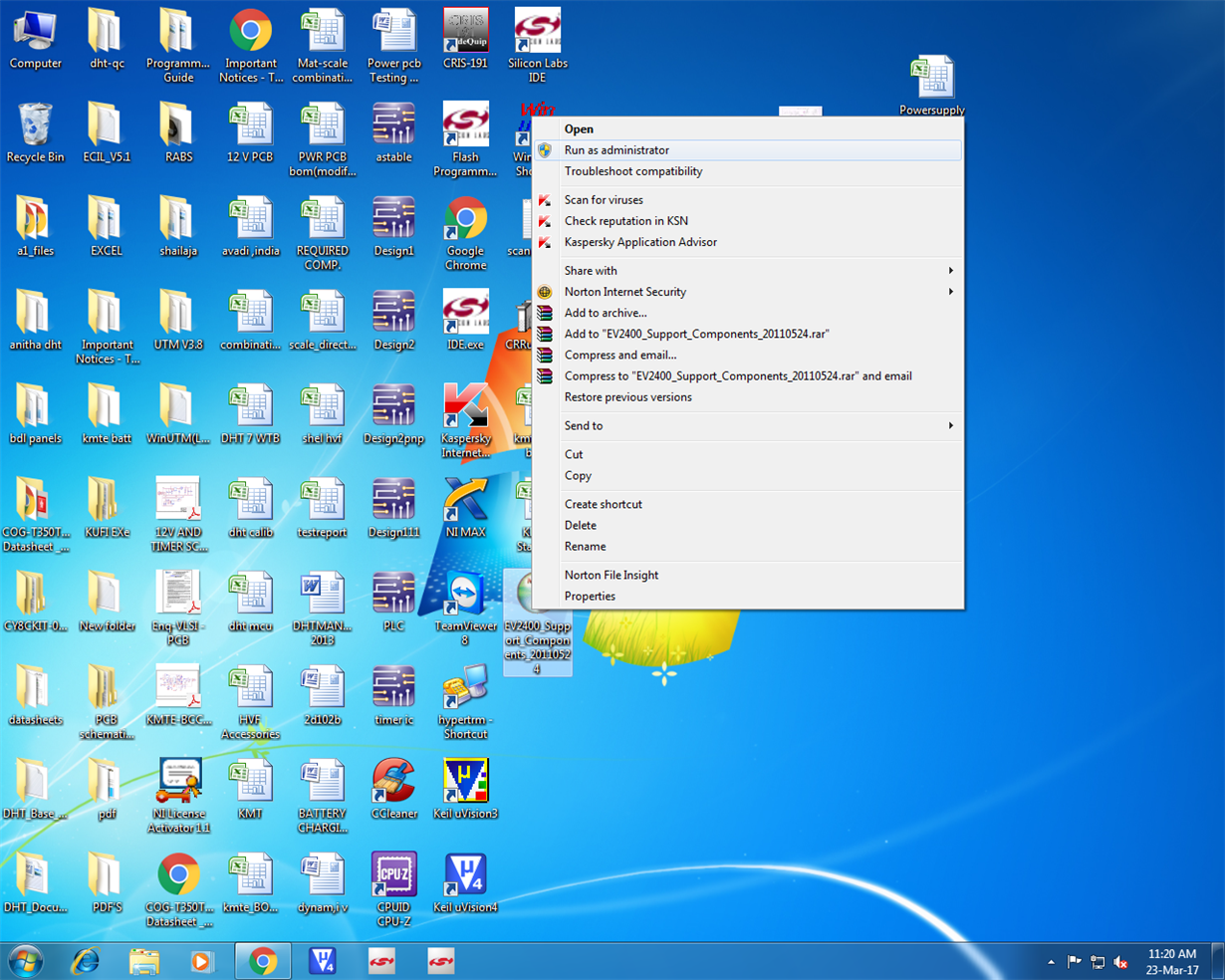Select the hypertrm Shortcut icon
The image size is (1225, 980).
pos(466,702)
